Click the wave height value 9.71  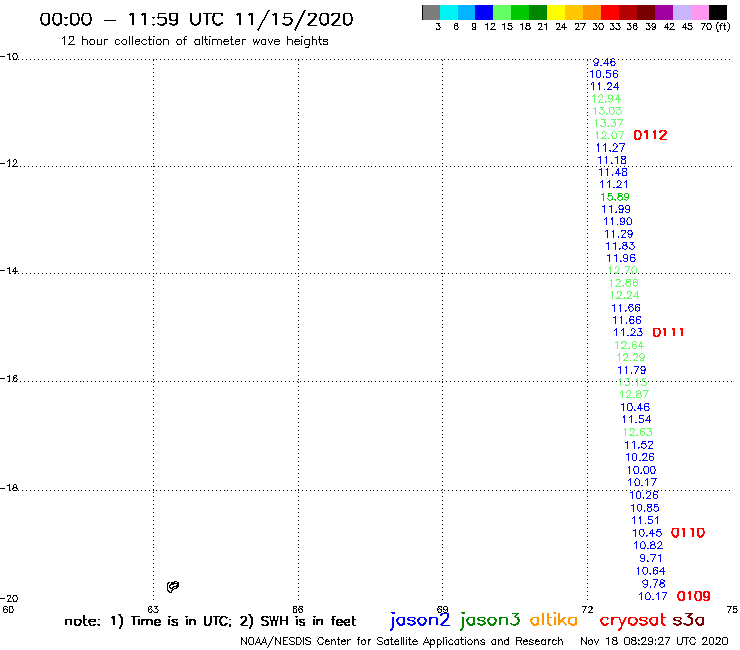651,558
